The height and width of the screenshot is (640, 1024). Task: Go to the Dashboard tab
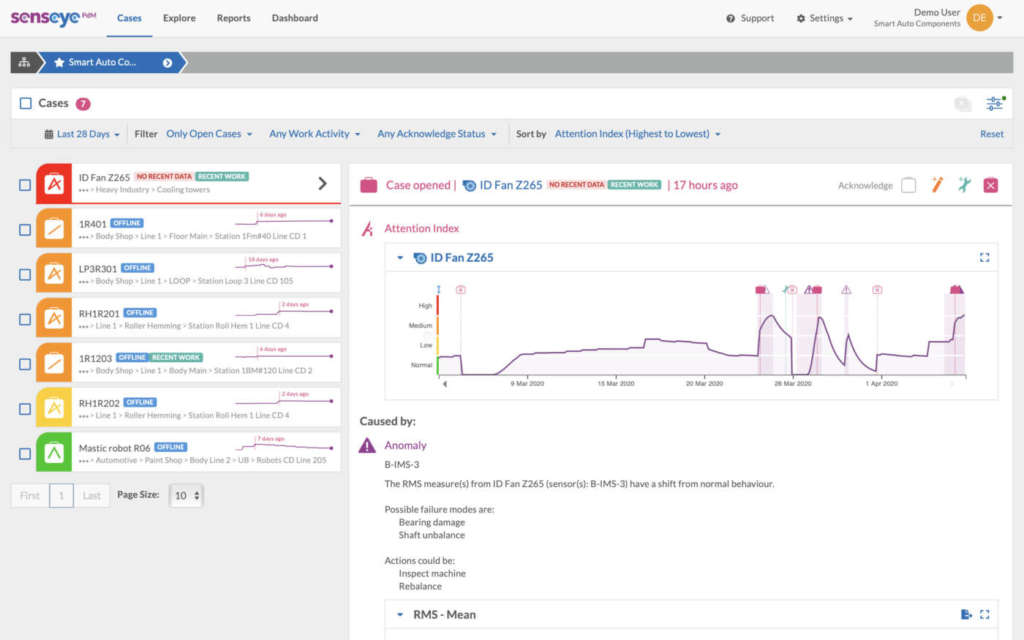294,18
